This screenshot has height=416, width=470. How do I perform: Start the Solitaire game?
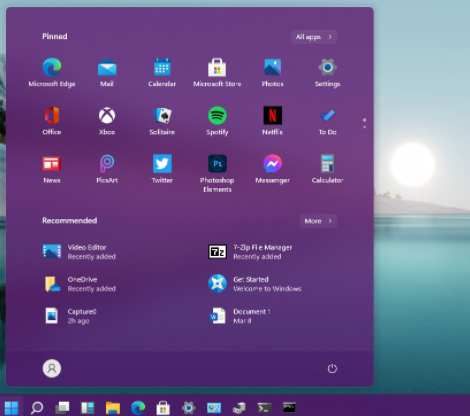[162, 121]
